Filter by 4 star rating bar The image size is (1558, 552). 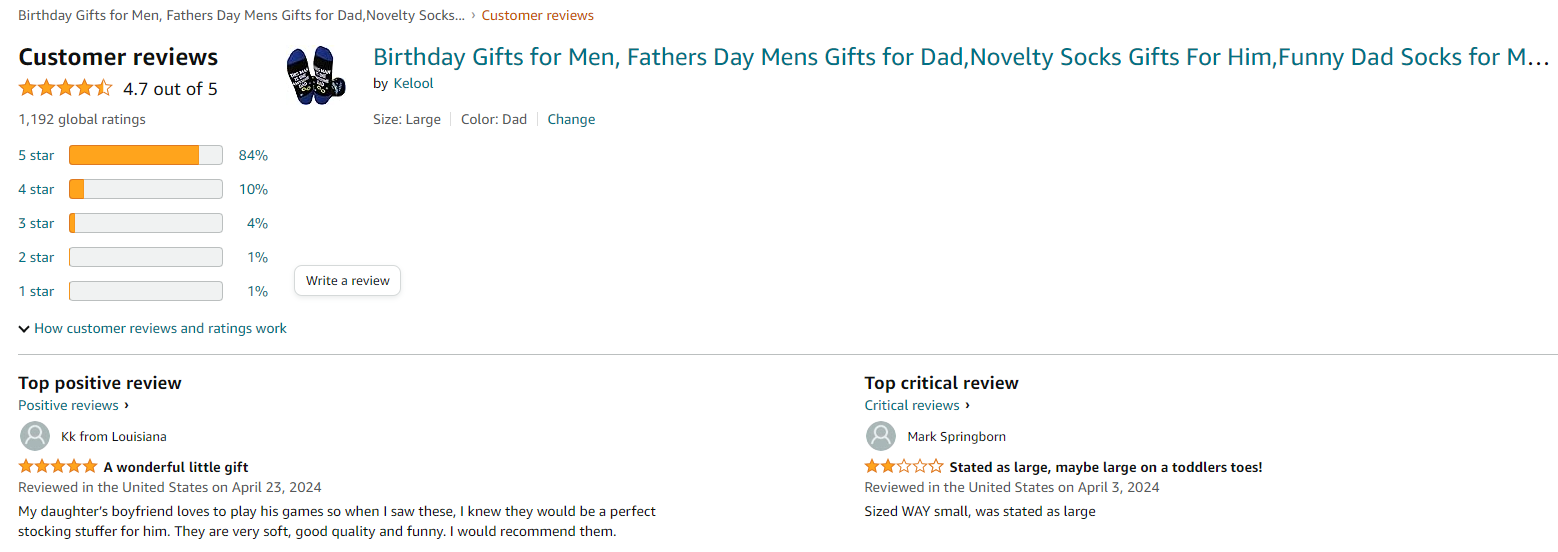145,189
